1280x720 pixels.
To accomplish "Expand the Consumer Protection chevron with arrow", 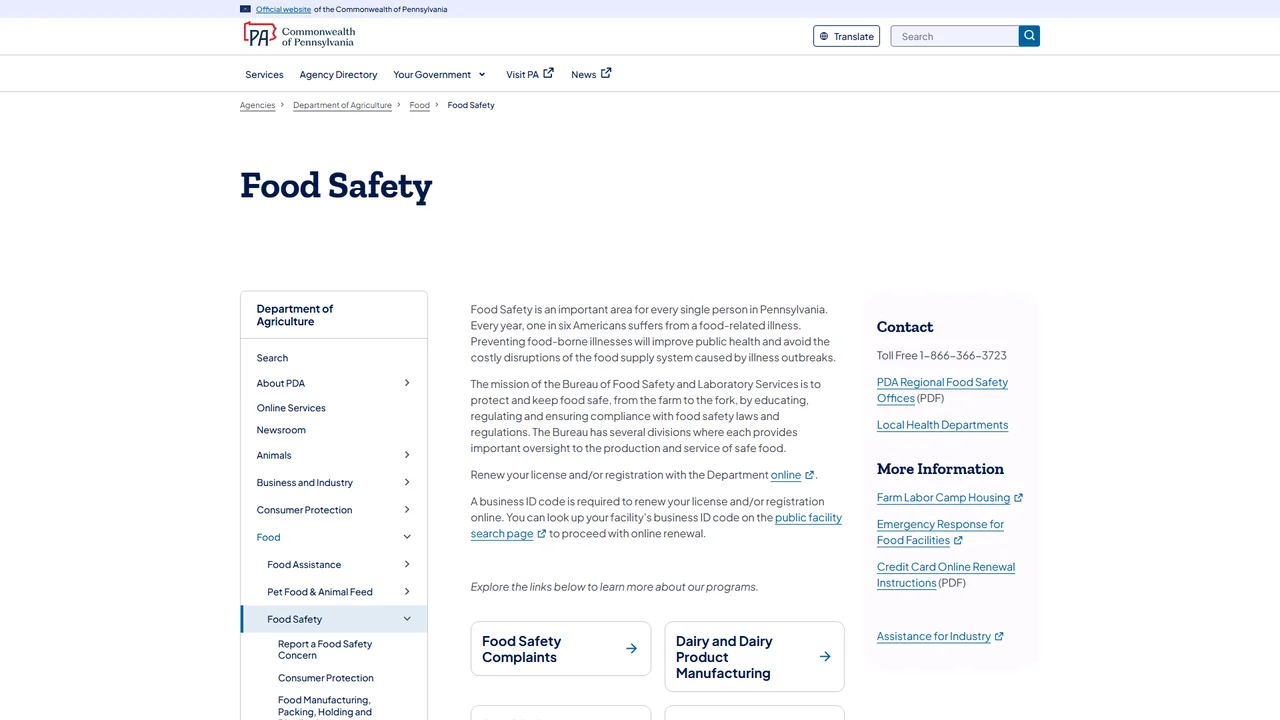I will pos(407,510).
